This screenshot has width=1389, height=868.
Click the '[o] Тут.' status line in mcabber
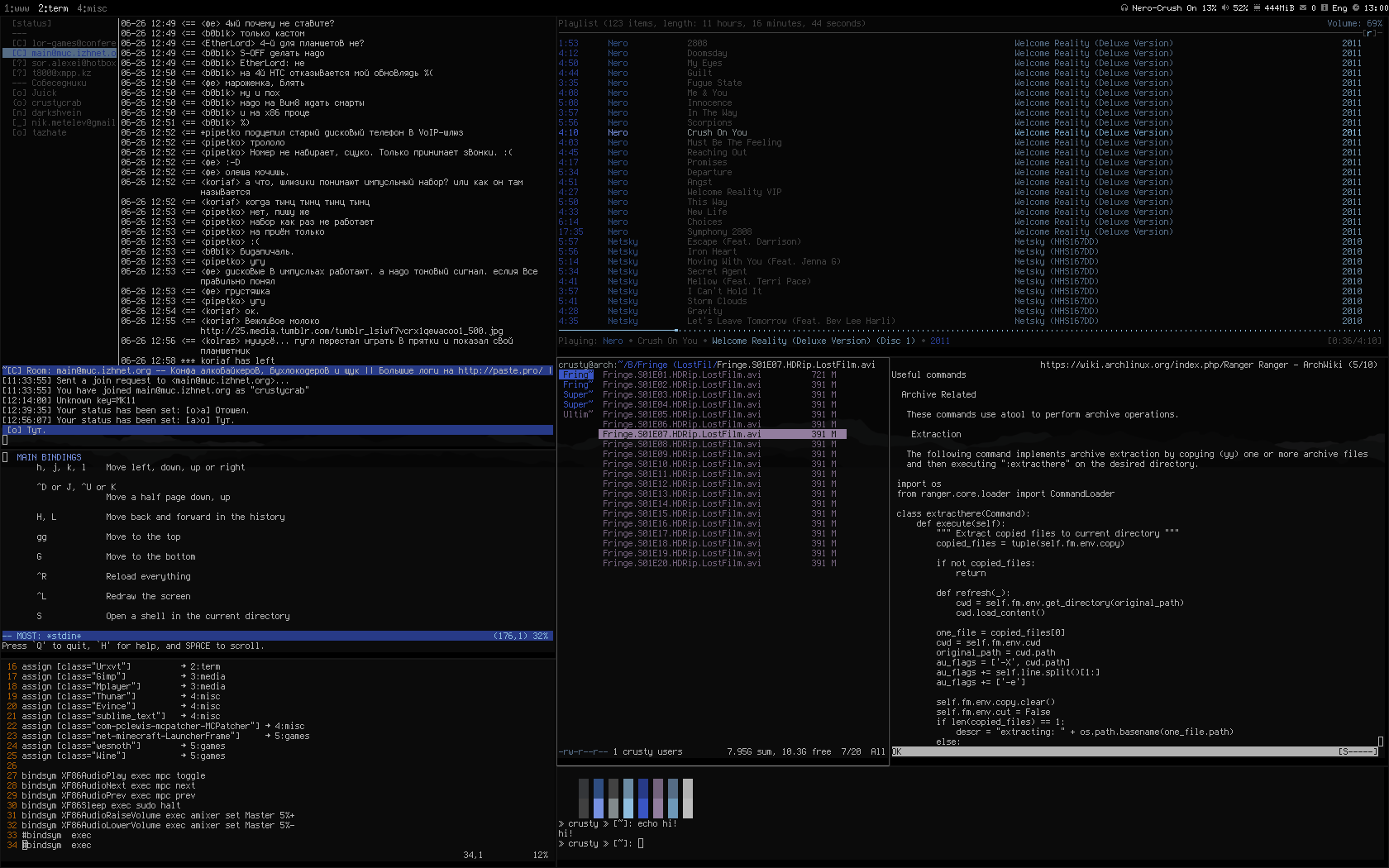pyautogui.click(x=277, y=430)
